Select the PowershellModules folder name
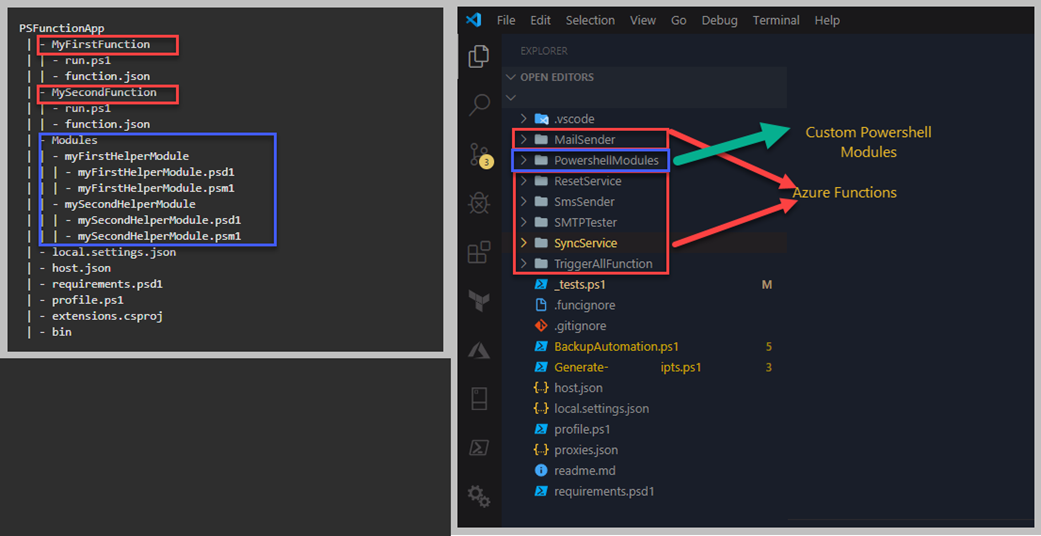This screenshot has height=536, width=1041. tap(606, 160)
